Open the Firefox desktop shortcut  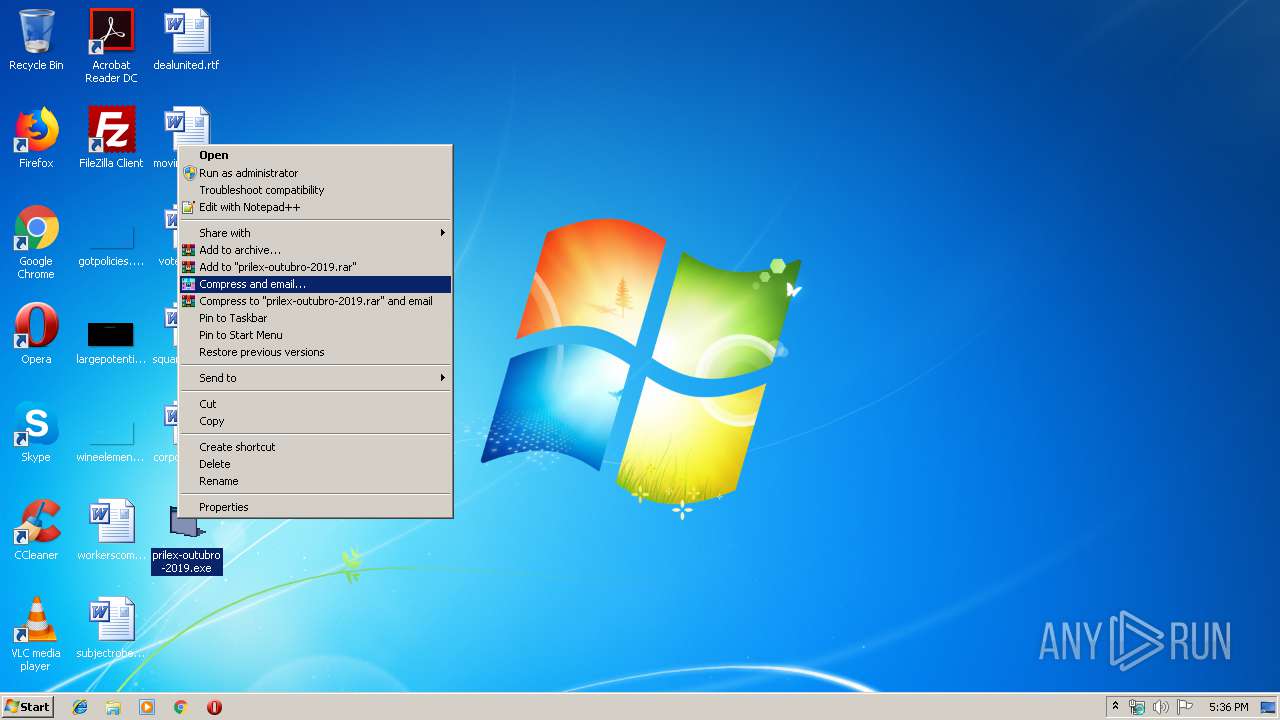(x=36, y=138)
